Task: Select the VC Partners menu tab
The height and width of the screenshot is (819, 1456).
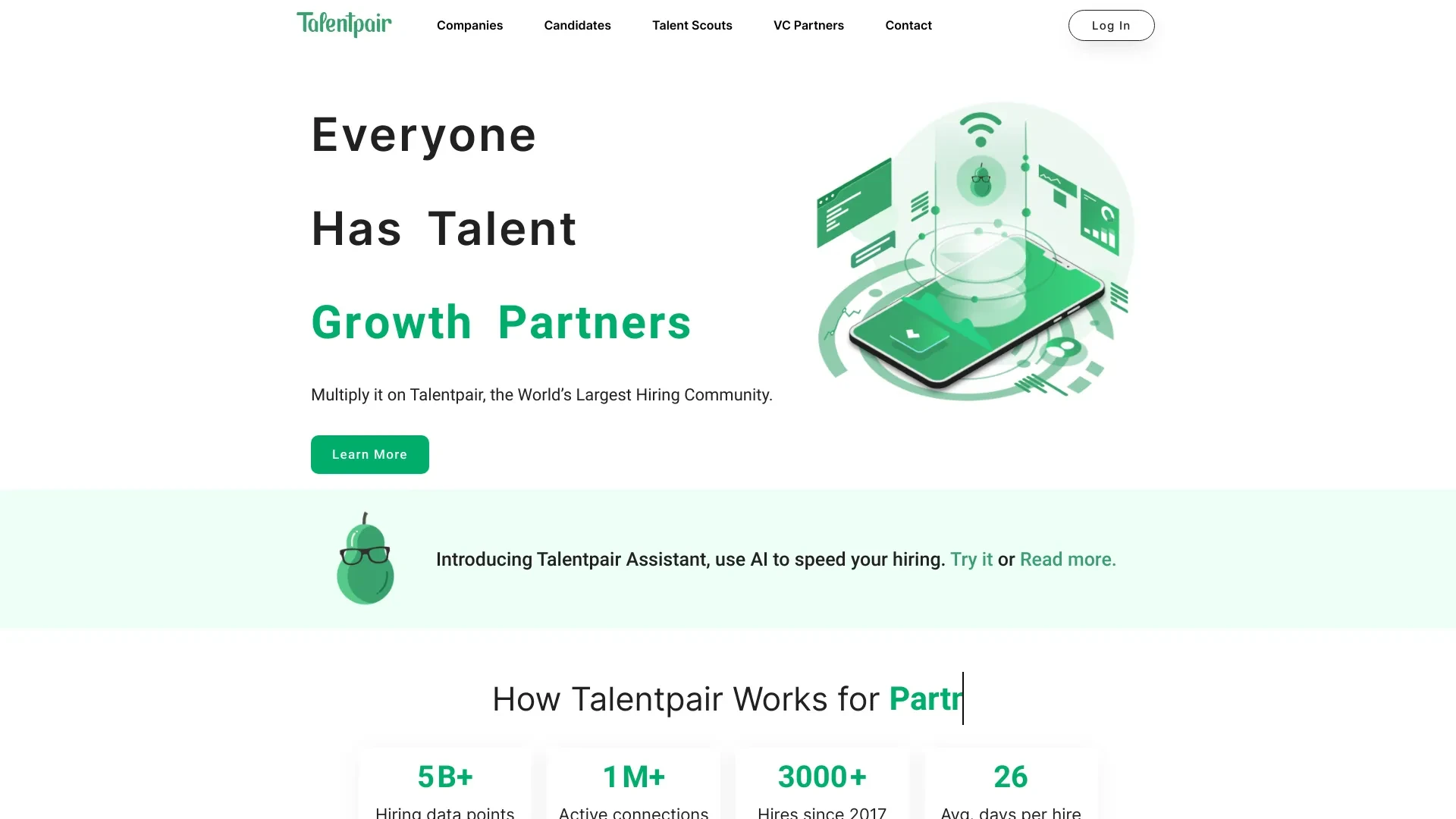Action: 808,24
